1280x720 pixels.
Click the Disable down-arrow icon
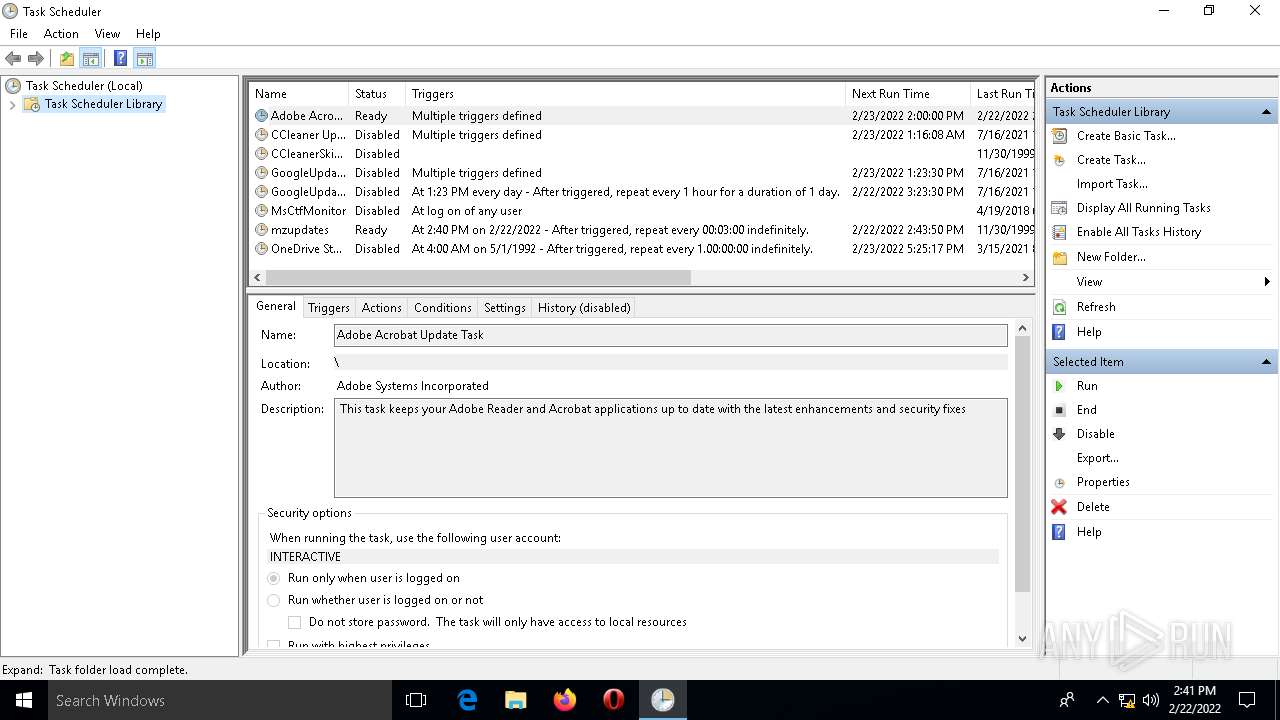click(x=1060, y=434)
